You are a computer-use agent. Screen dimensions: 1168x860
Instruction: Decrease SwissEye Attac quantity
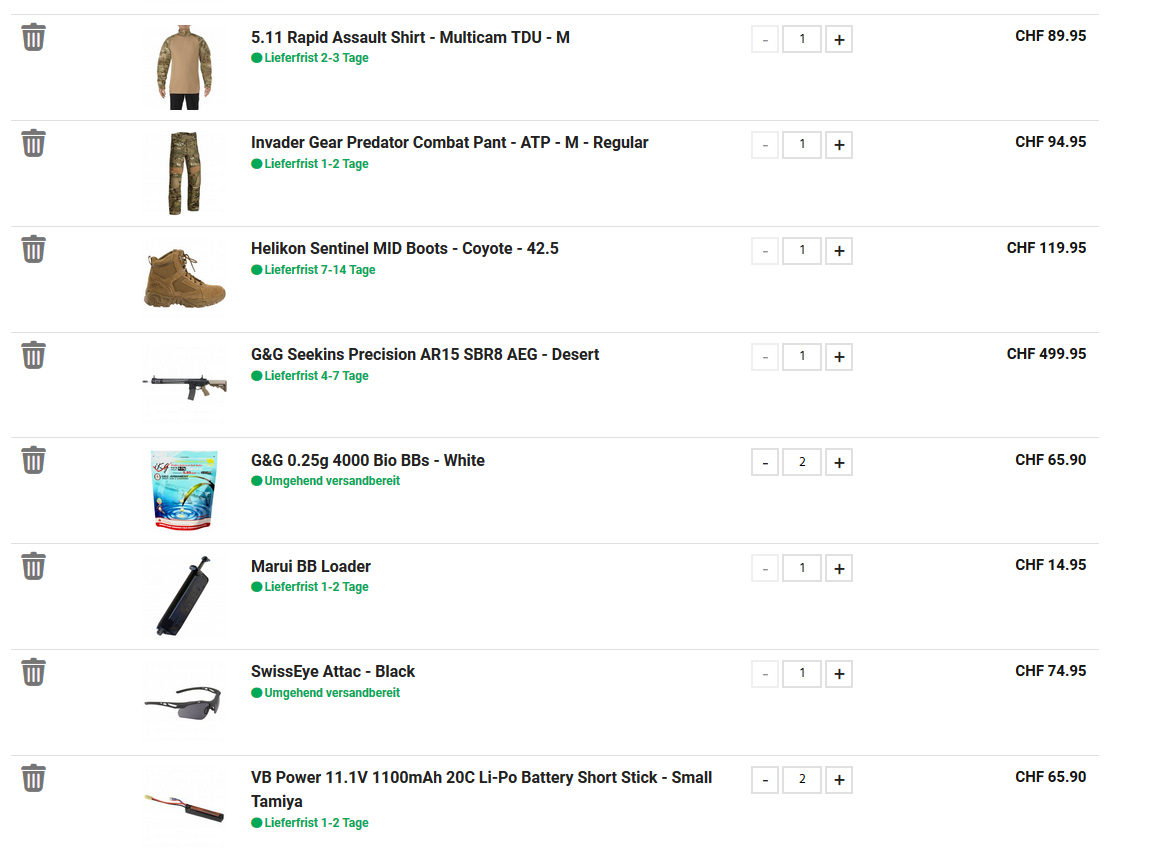click(x=765, y=674)
